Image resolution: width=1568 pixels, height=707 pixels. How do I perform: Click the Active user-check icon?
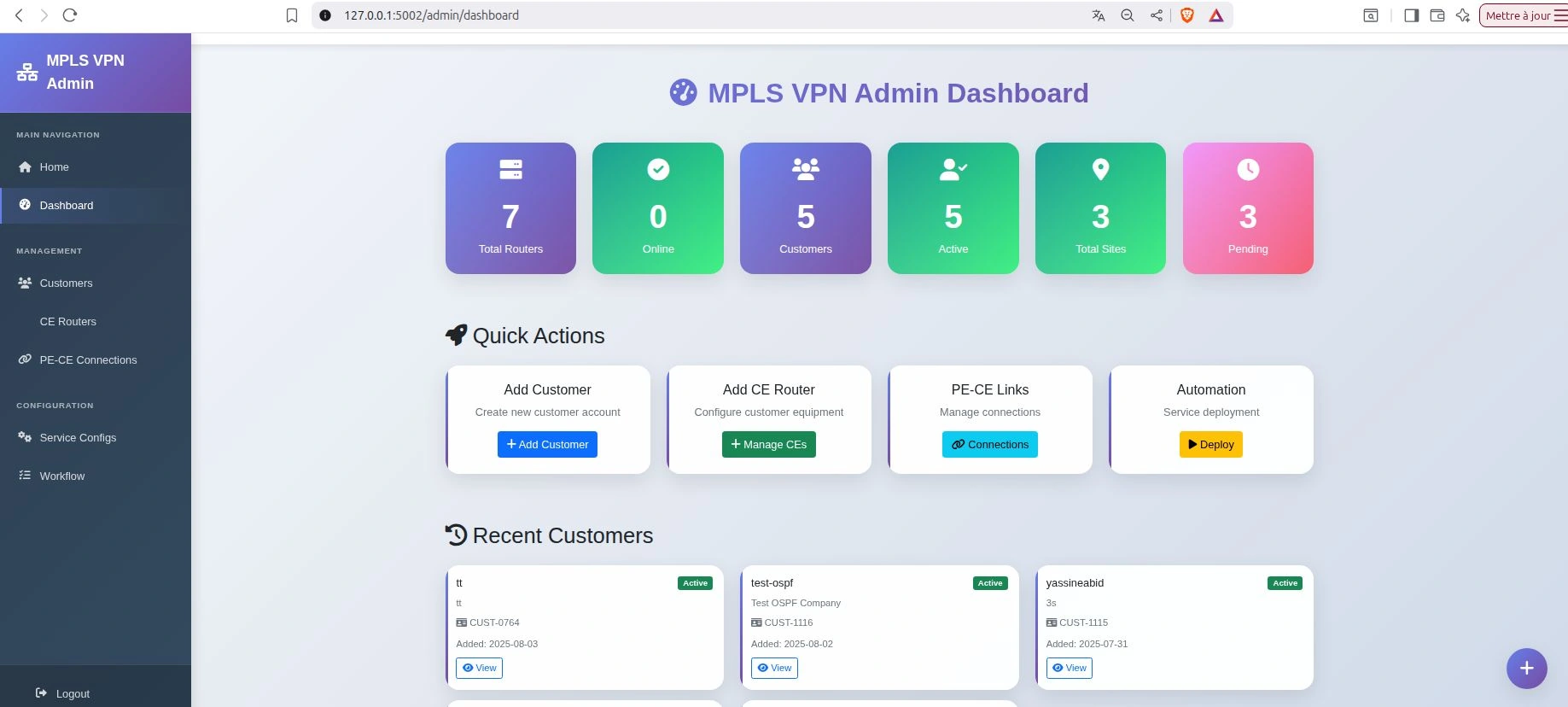953,169
